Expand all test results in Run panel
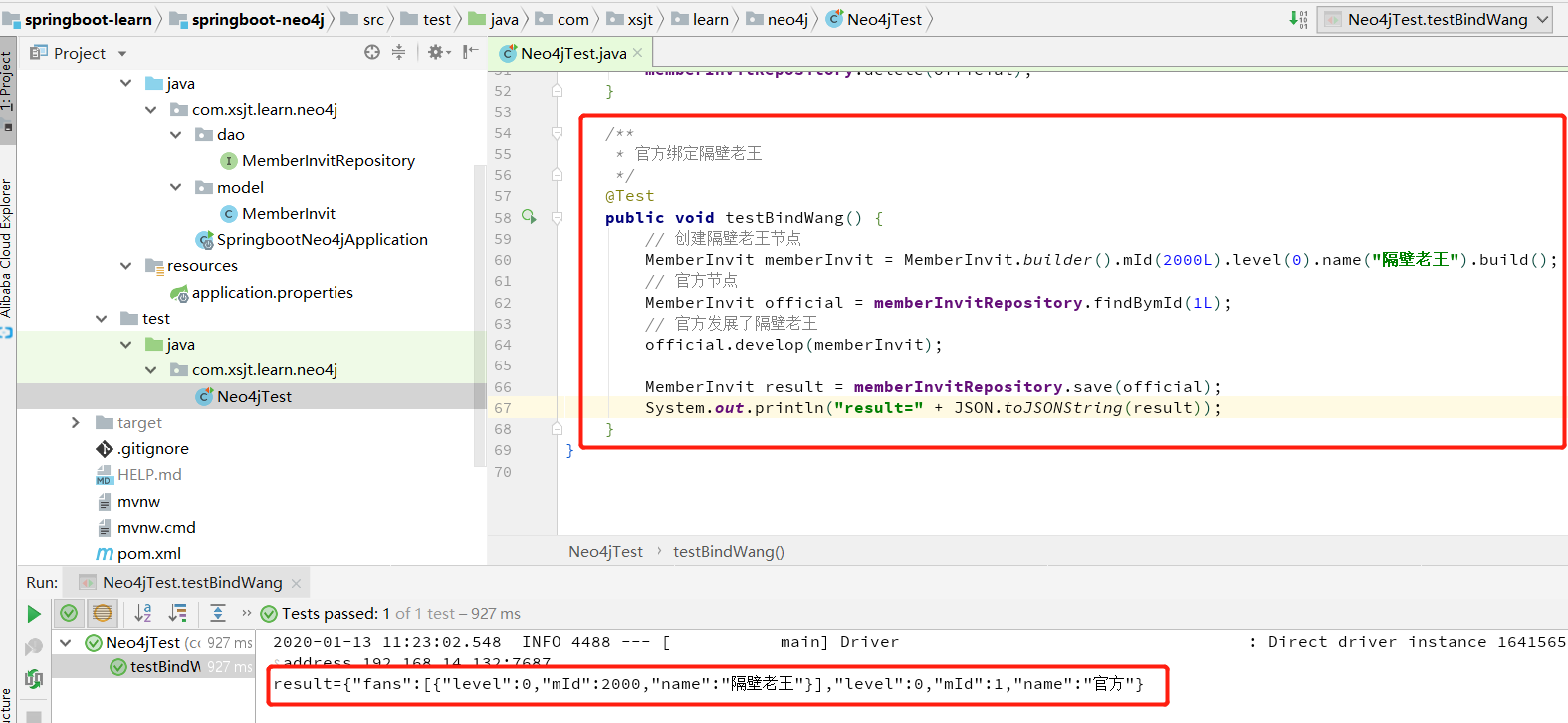 click(218, 613)
